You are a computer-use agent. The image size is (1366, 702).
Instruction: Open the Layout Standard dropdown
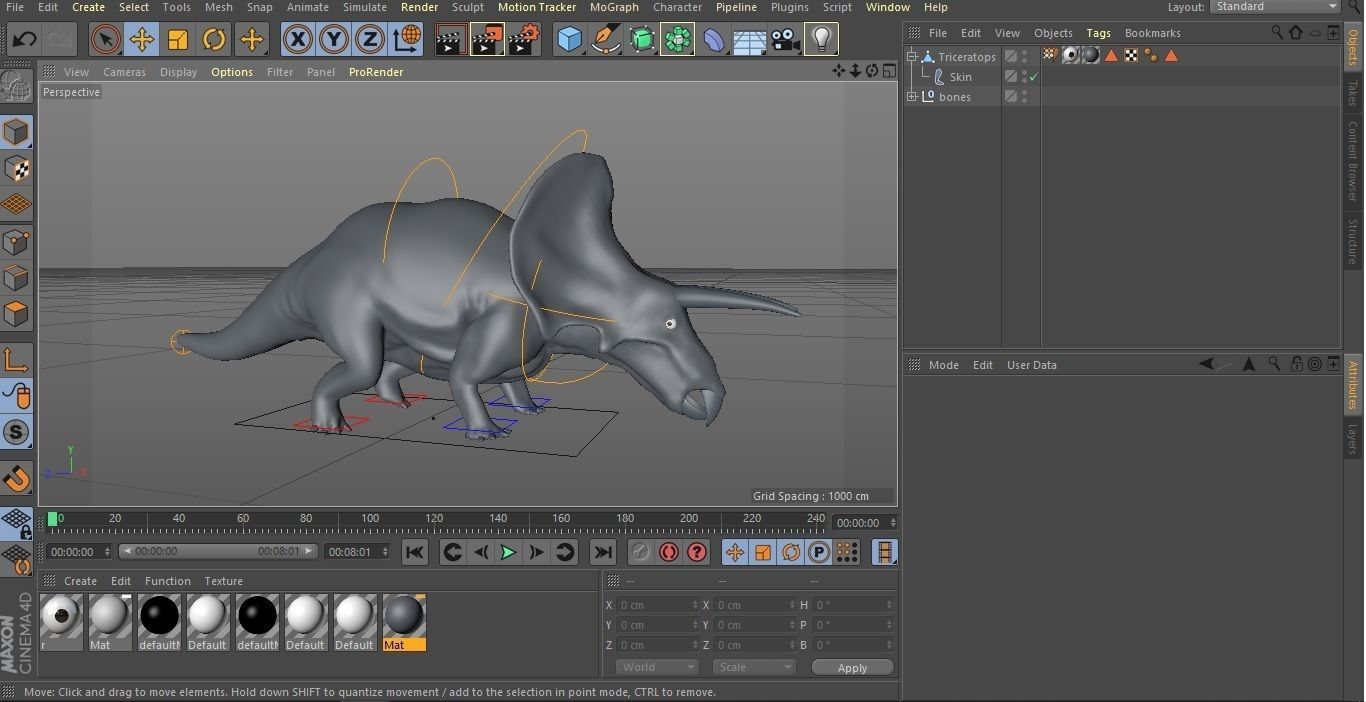[1275, 7]
